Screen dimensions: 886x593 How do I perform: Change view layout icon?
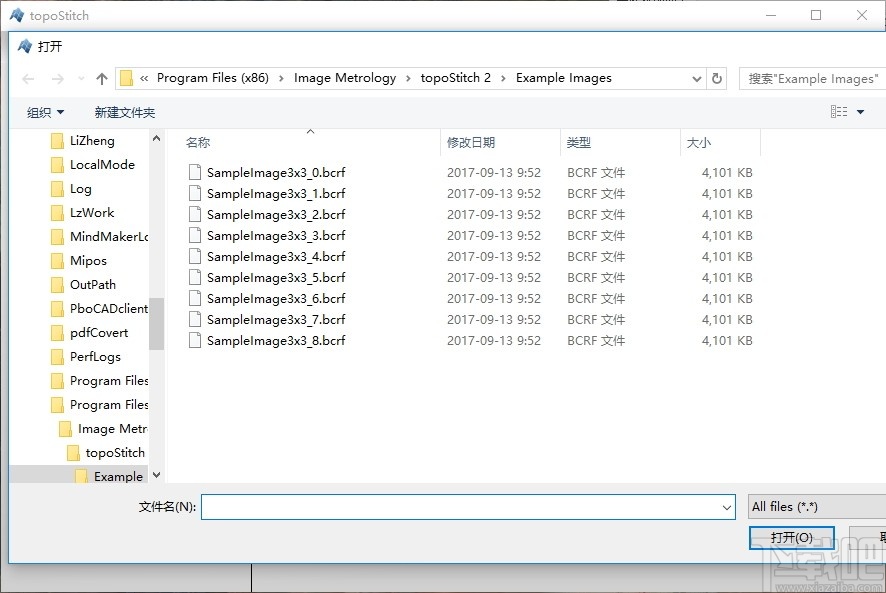tap(839, 112)
